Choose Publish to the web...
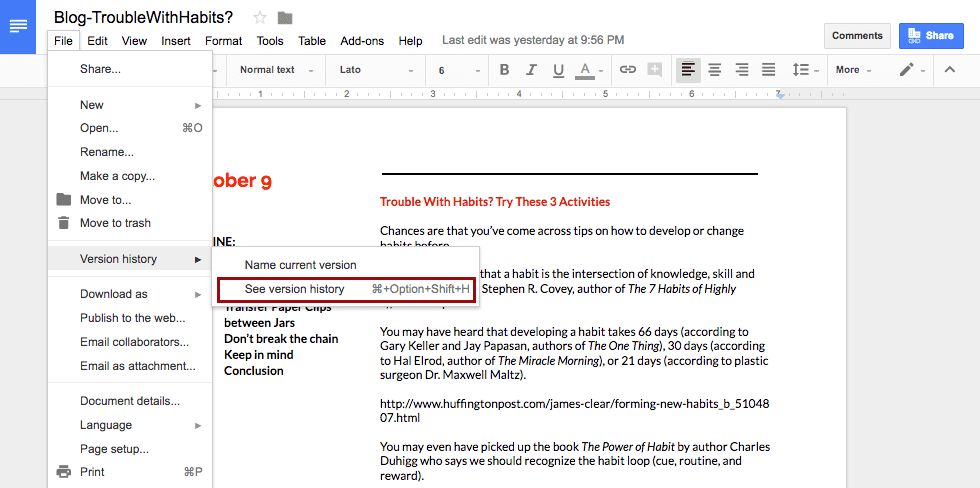Image resolution: width=980 pixels, height=488 pixels. coord(130,318)
